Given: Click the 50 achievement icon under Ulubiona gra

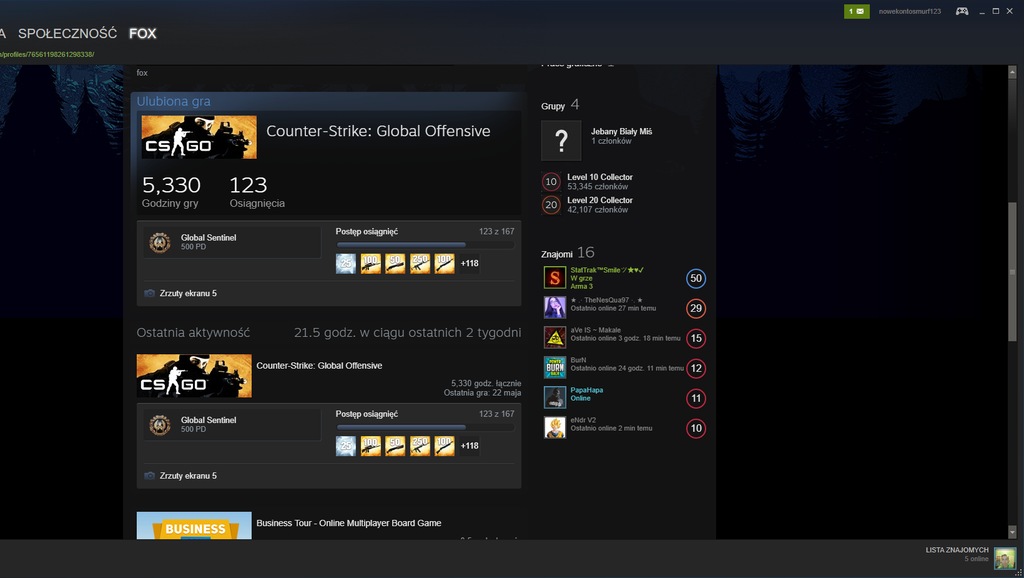Looking at the screenshot, I should (395, 263).
